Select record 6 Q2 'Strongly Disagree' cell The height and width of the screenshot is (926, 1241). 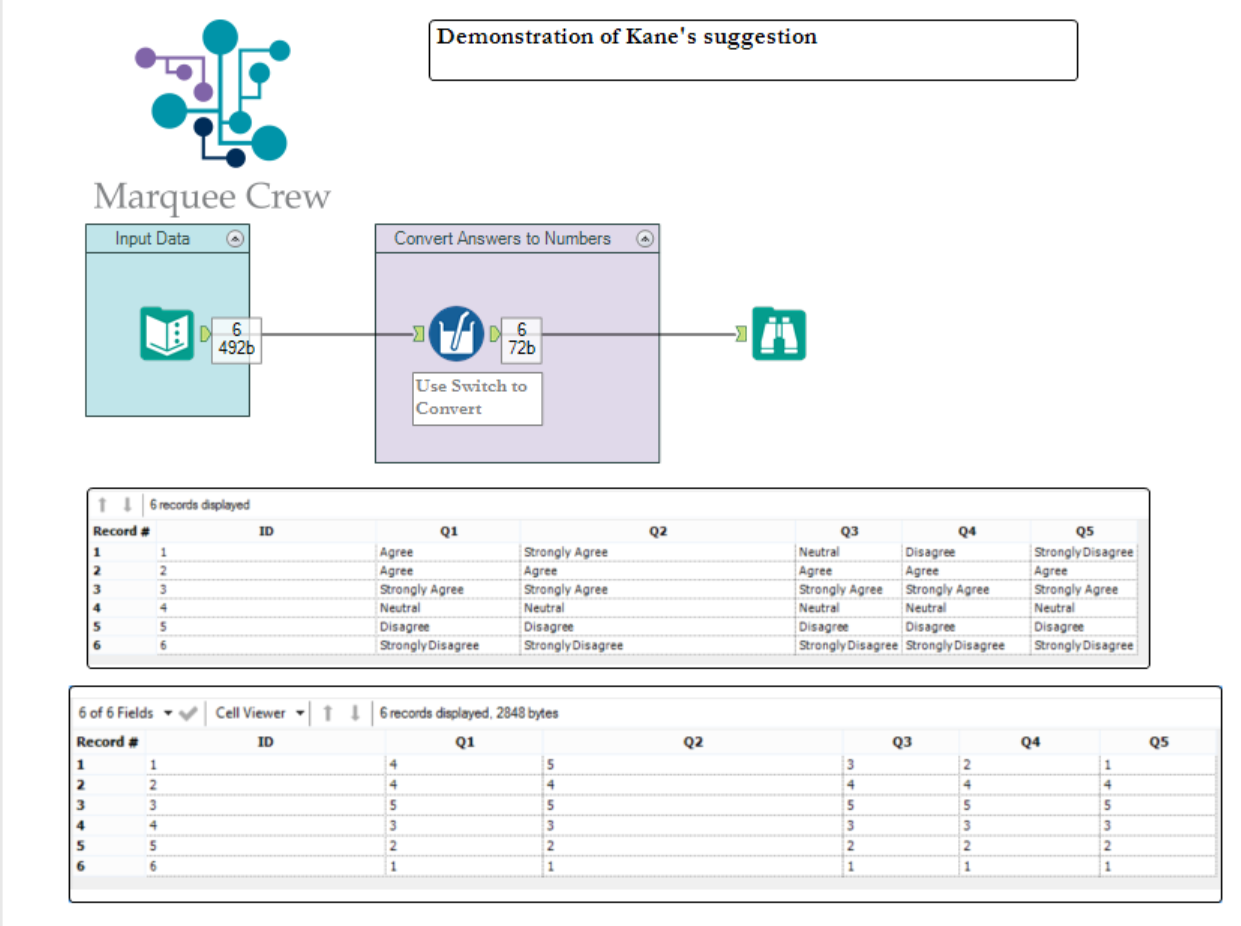[x=658, y=646]
